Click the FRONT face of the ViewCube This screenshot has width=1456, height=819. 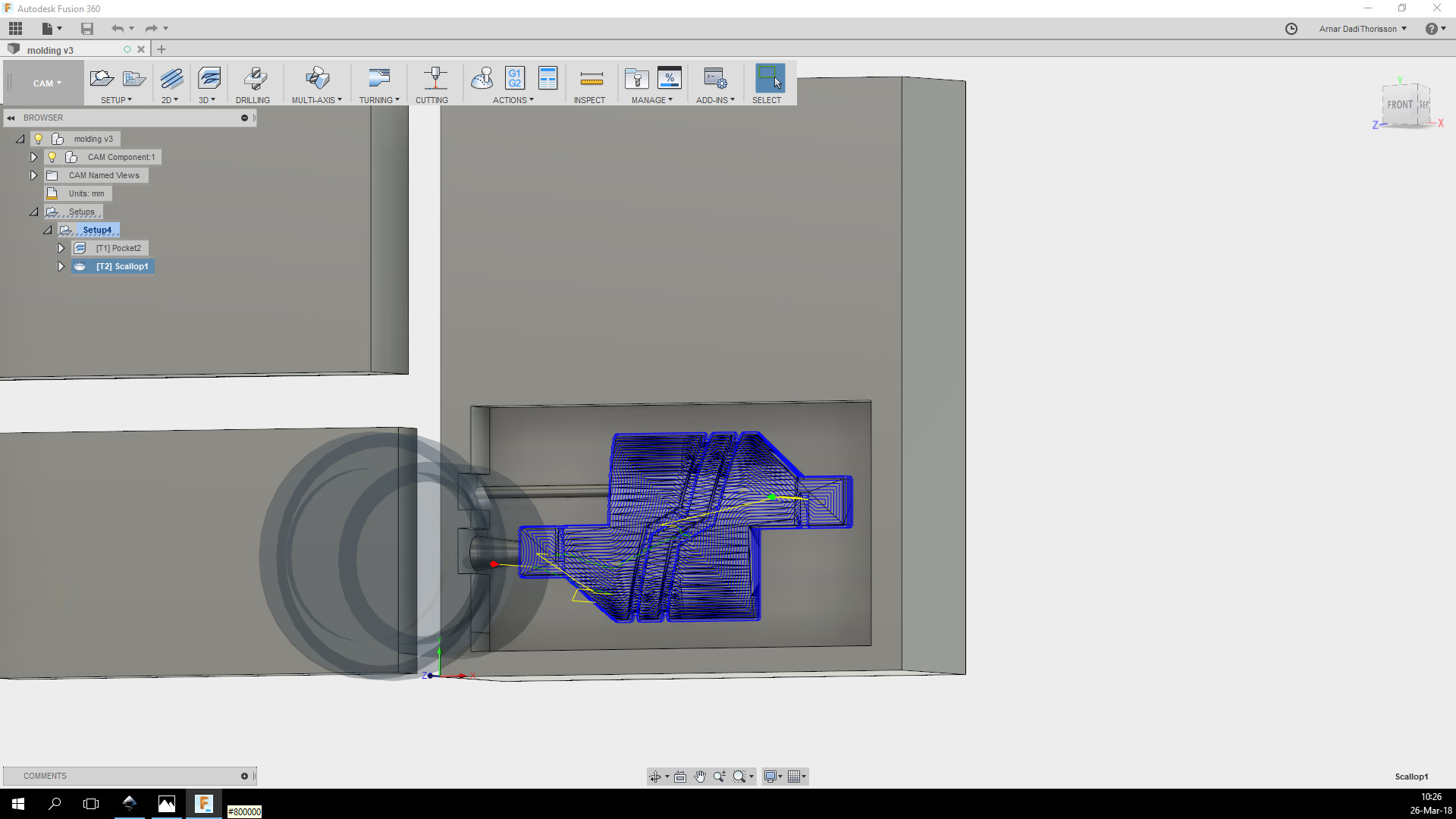[1399, 105]
